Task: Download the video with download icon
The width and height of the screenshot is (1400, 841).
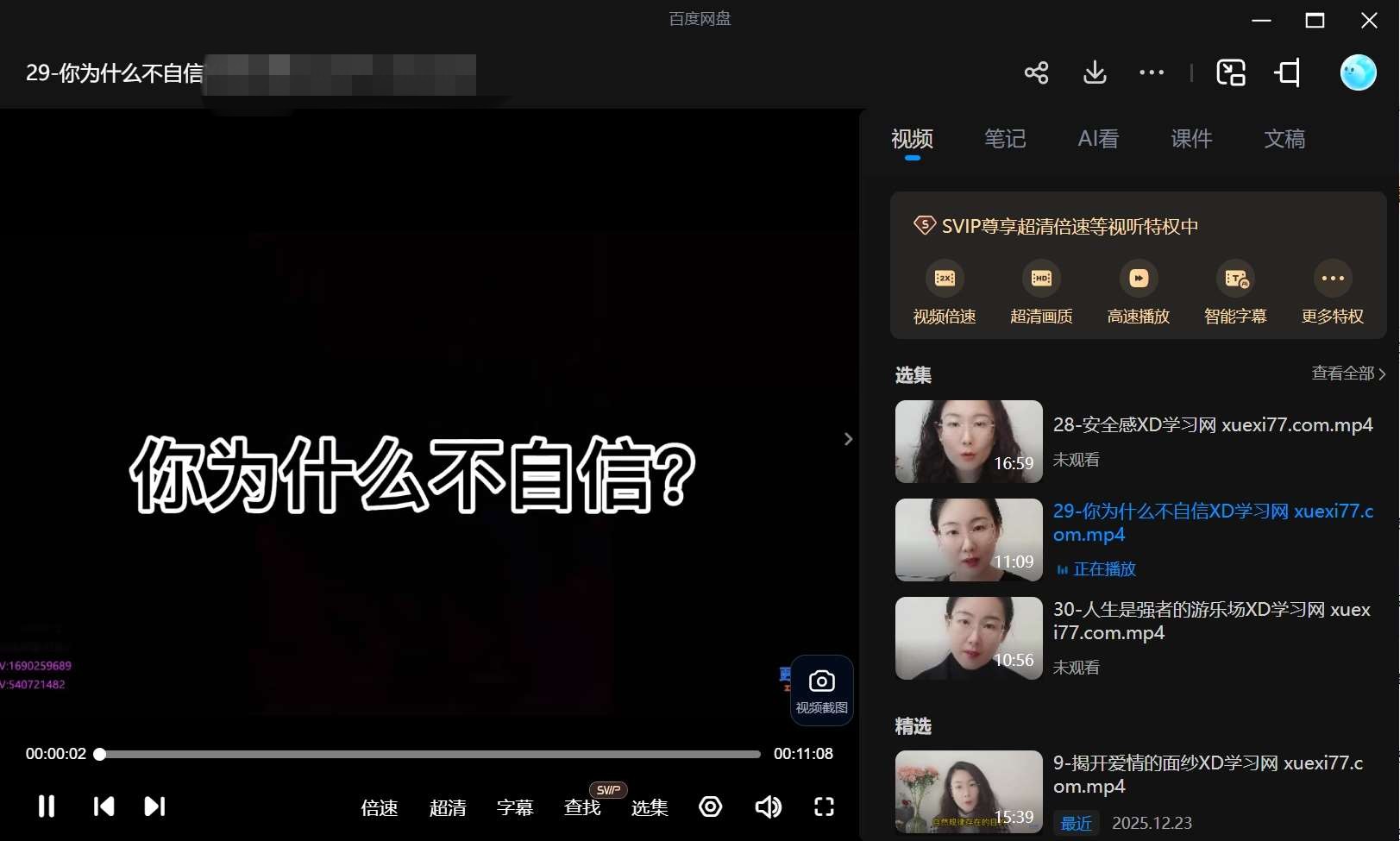Action: tap(1095, 72)
